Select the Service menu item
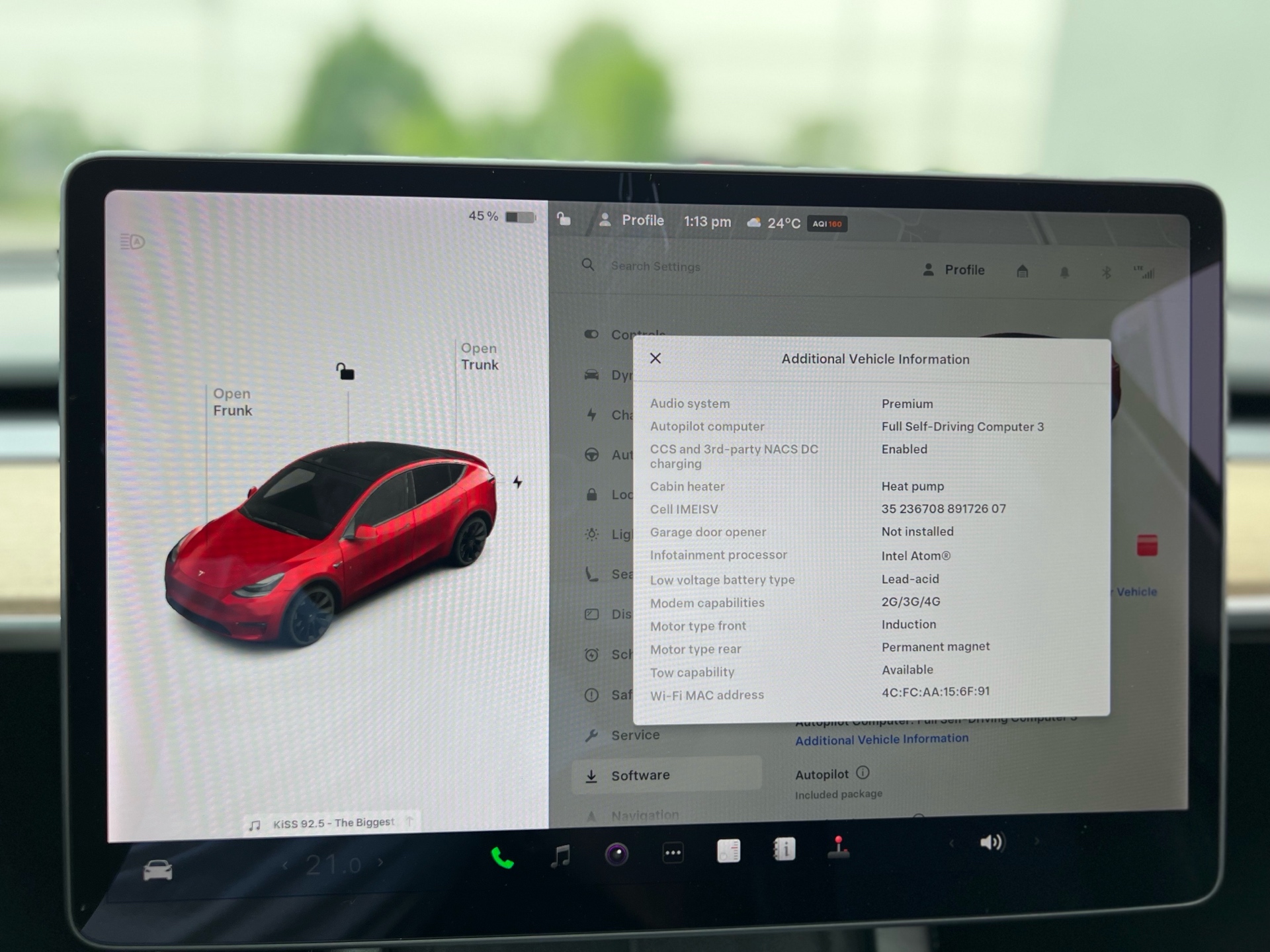The image size is (1270, 952). [x=634, y=734]
